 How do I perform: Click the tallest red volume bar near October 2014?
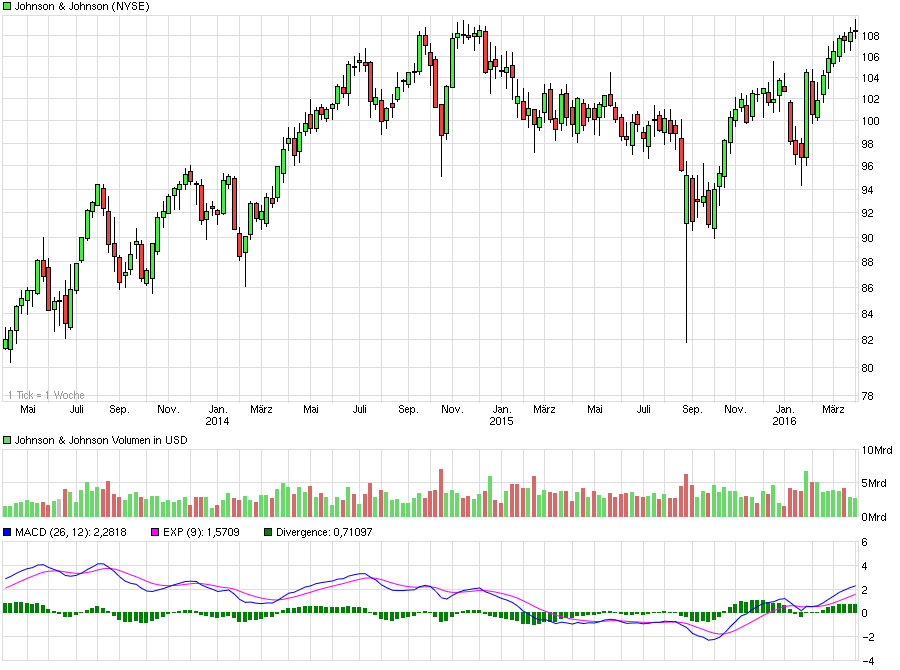point(441,493)
